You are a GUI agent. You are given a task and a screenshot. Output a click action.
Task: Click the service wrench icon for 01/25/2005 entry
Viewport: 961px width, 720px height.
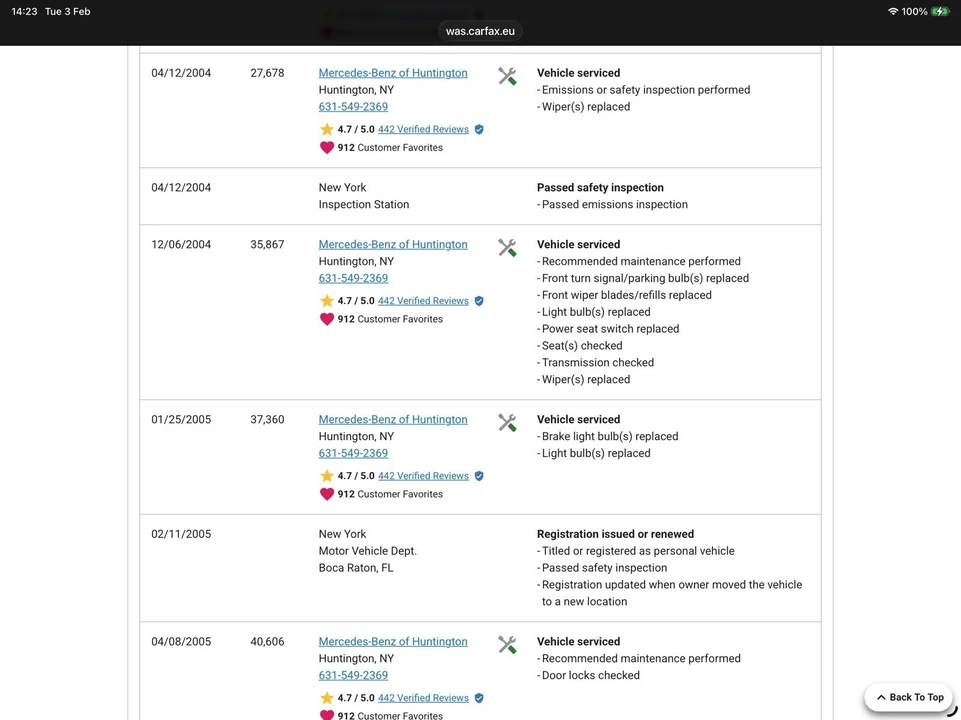coord(507,423)
